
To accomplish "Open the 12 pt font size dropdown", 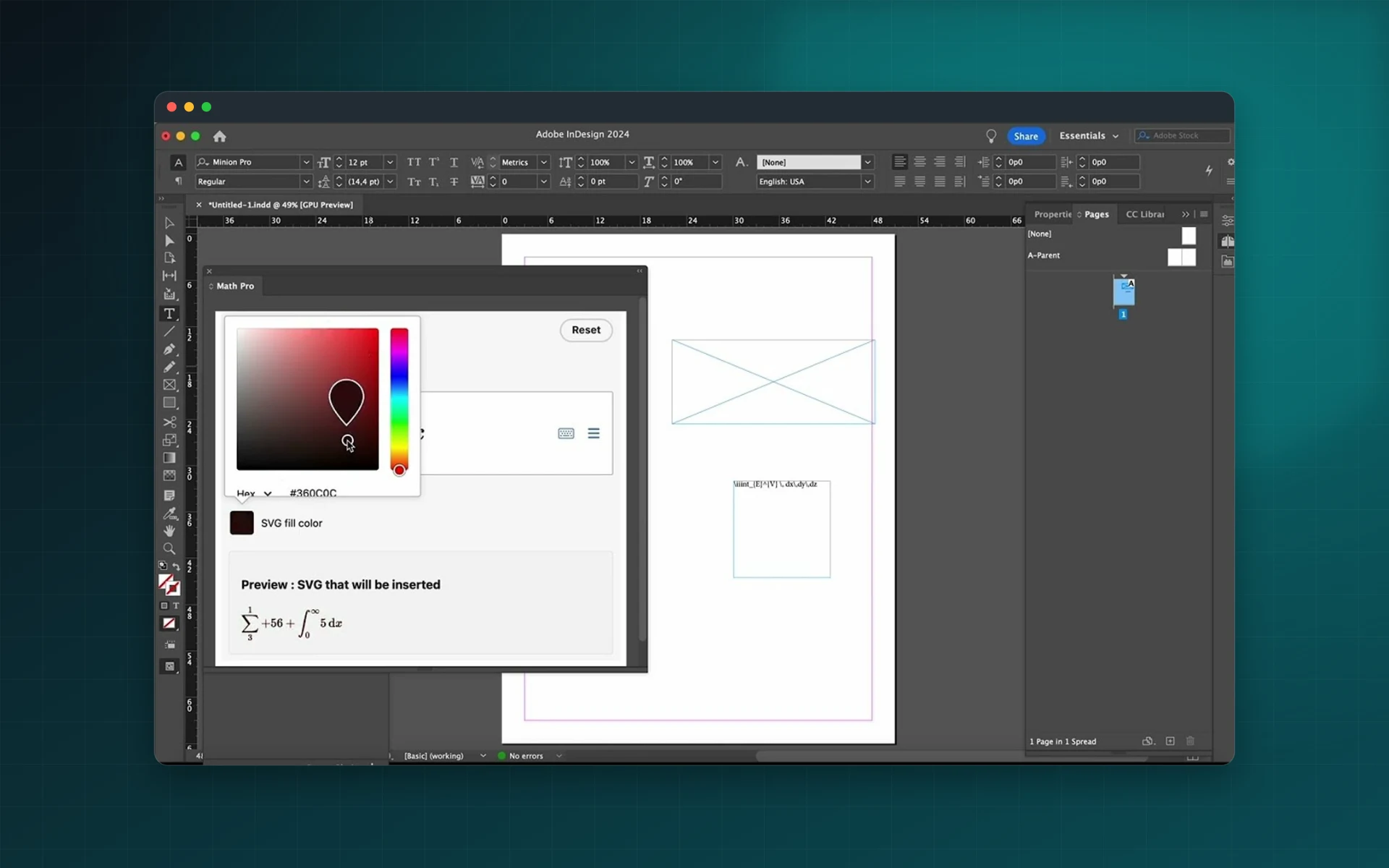I will click(x=390, y=162).
